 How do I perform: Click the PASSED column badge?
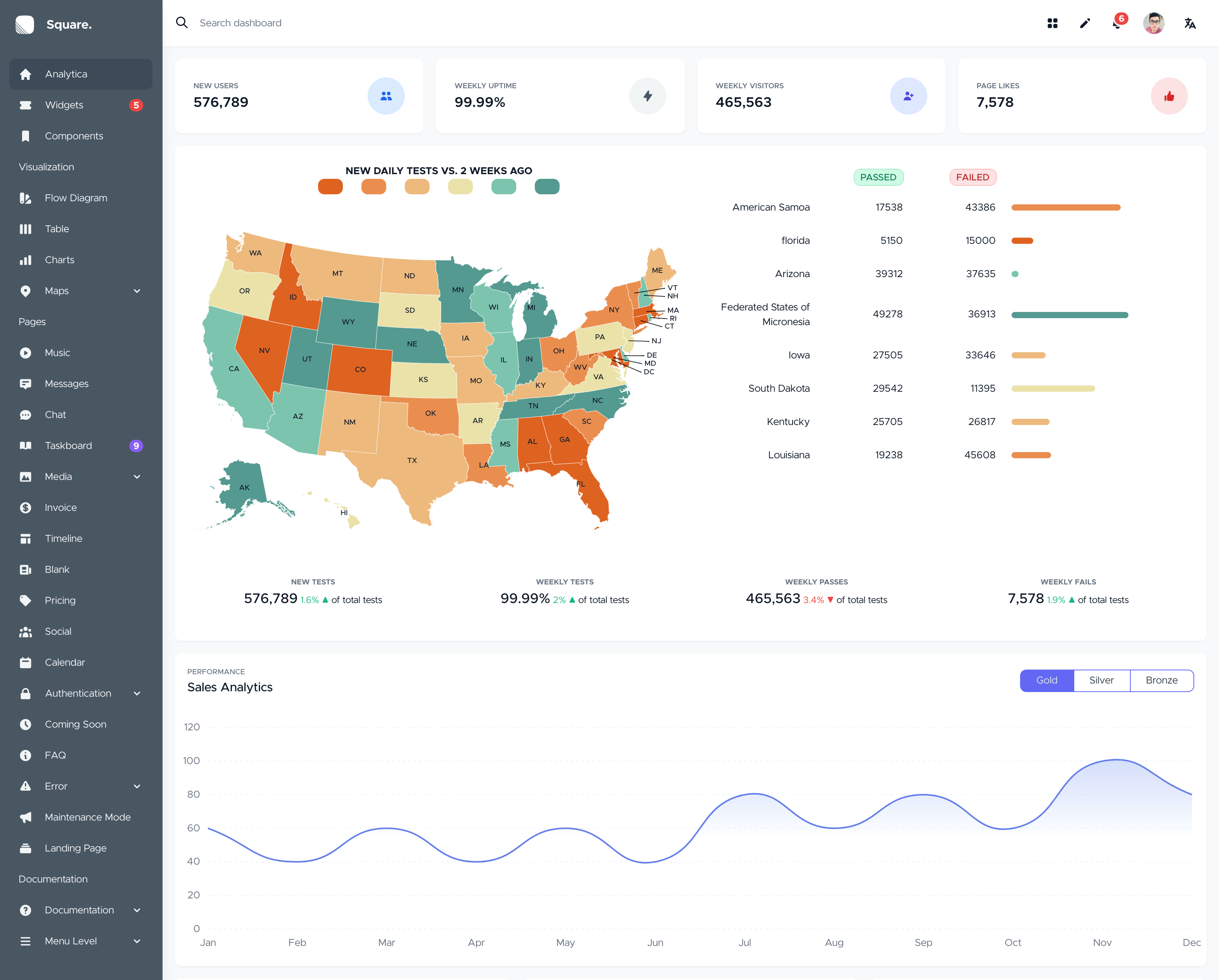878,177
